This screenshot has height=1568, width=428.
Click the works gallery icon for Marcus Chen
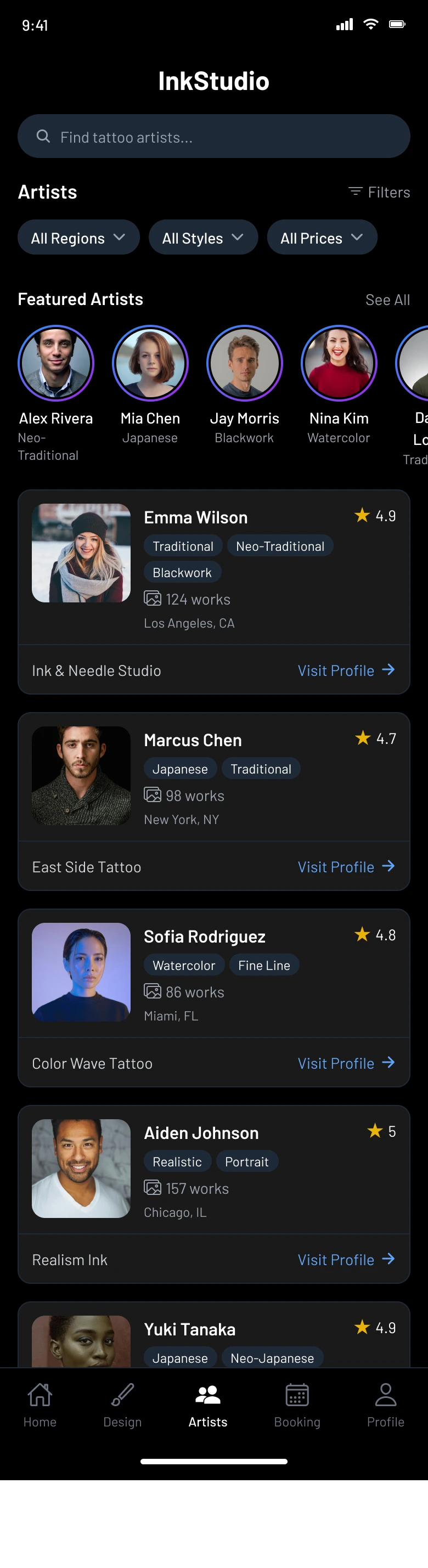coord(152,795)
